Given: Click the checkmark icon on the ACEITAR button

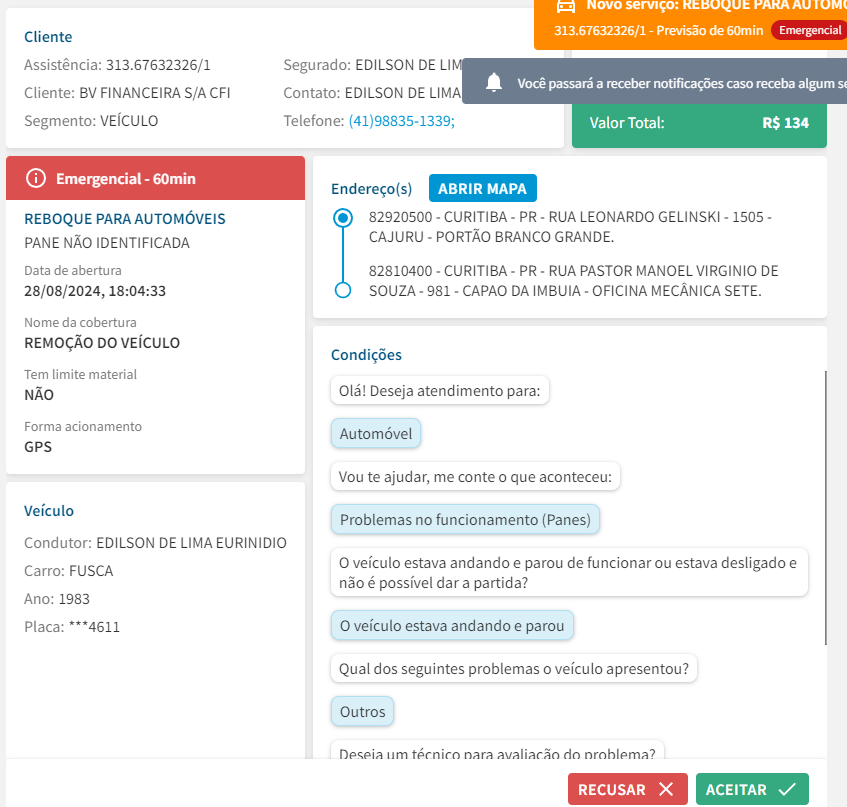Looking at the screenshot, I should (x=787, y=789).
